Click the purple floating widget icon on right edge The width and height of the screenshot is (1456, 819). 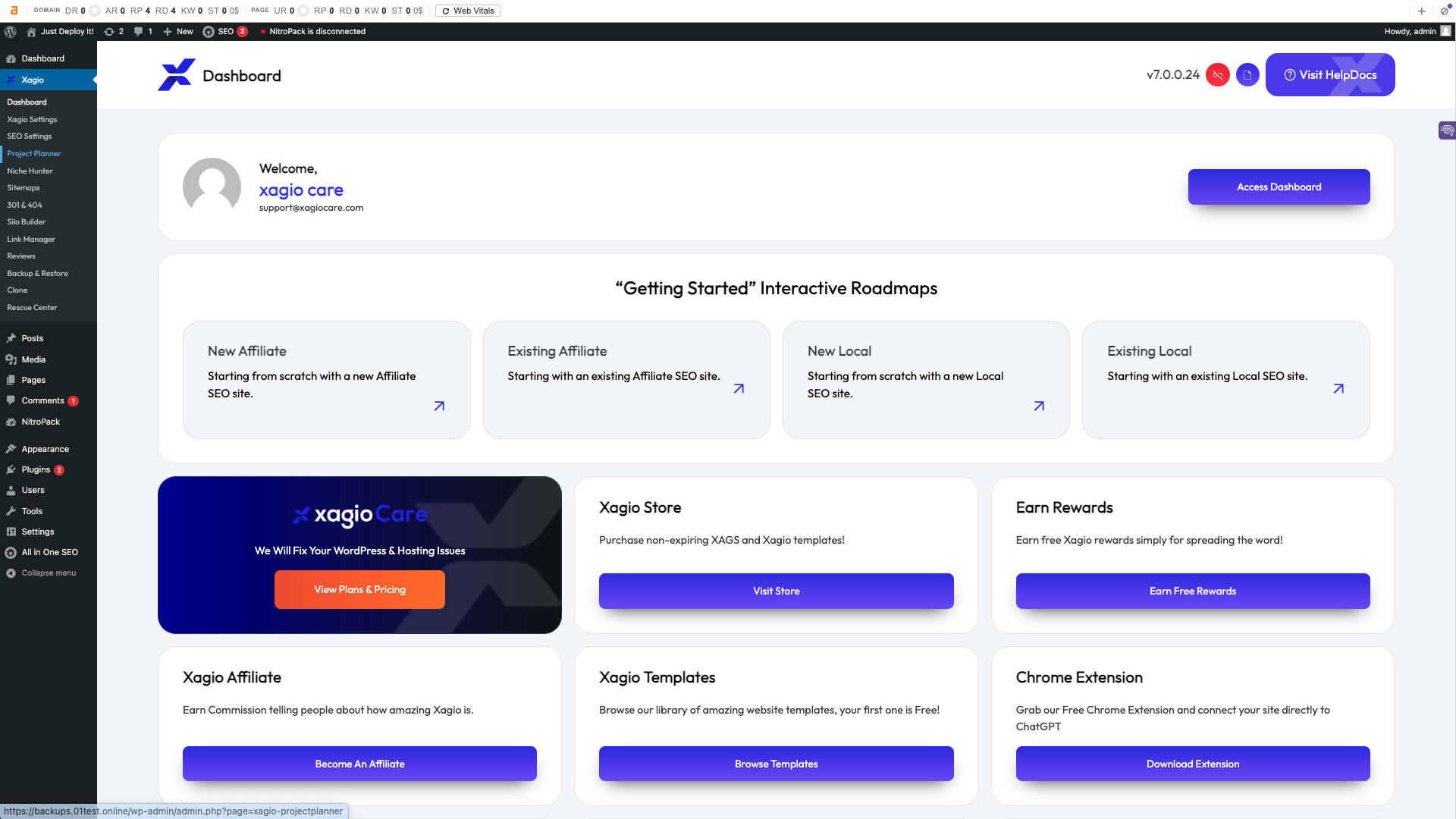[x=1447, y=130]
